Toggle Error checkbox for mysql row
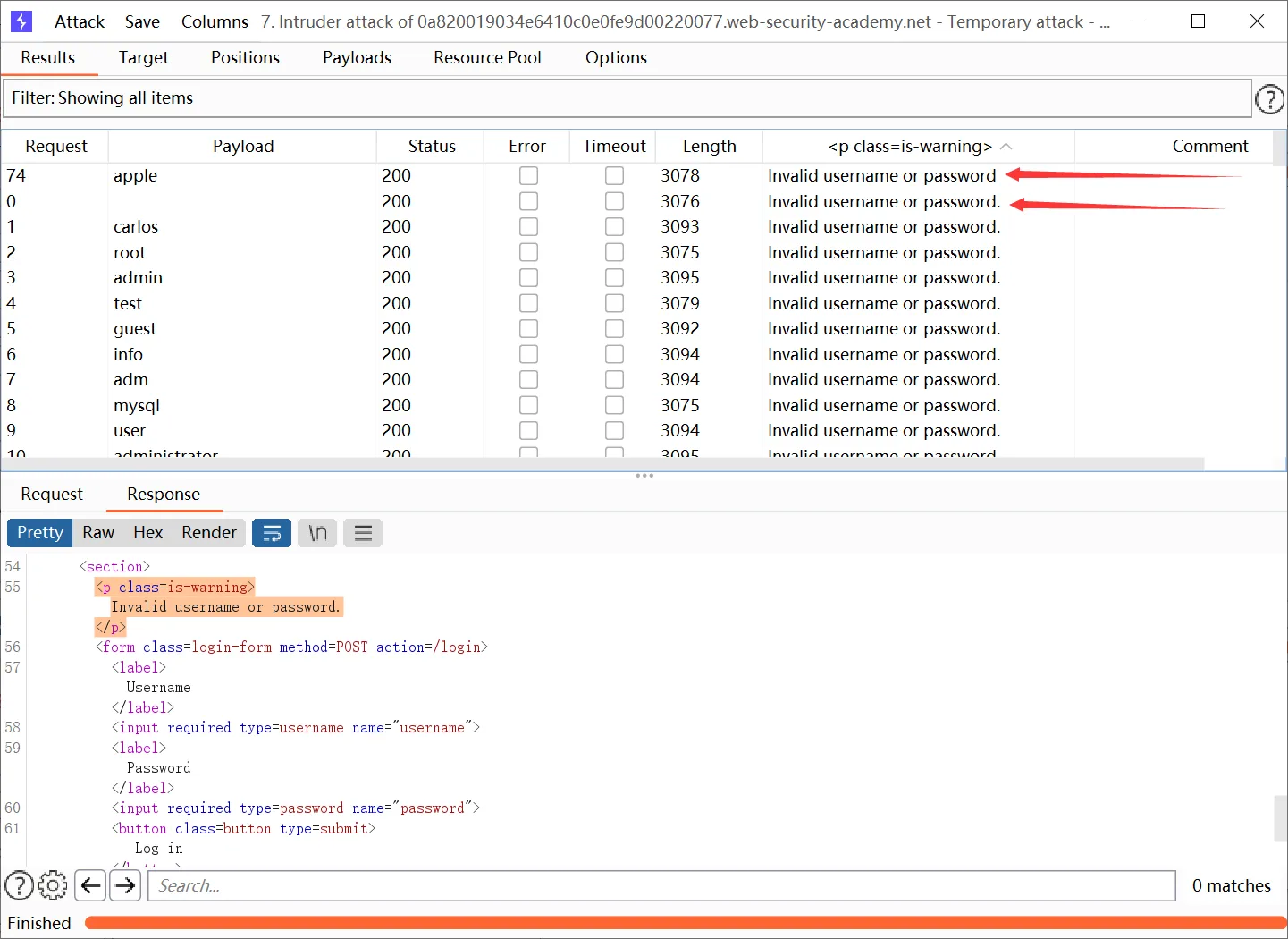Viewport: 1288px width, 939px height. click(x=528, y=406)
